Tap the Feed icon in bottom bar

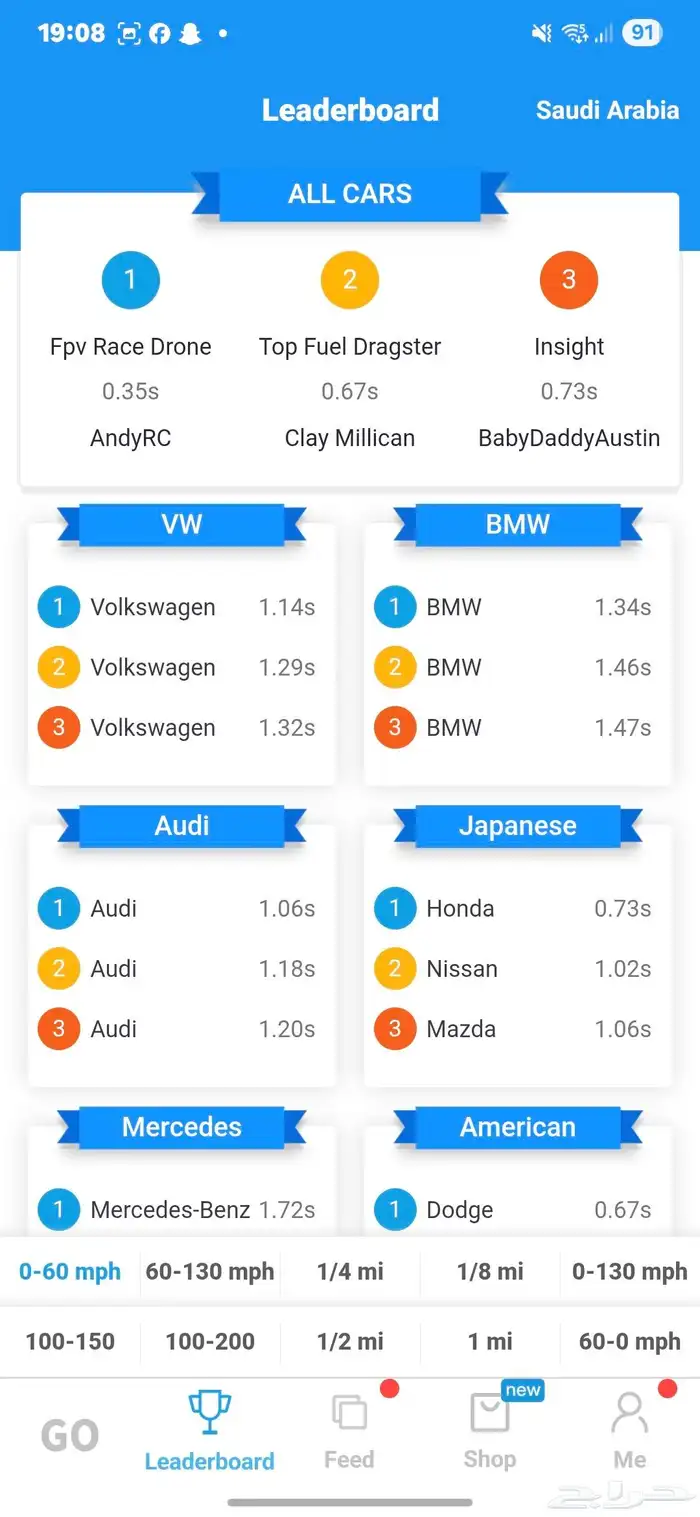[349, 1415]
